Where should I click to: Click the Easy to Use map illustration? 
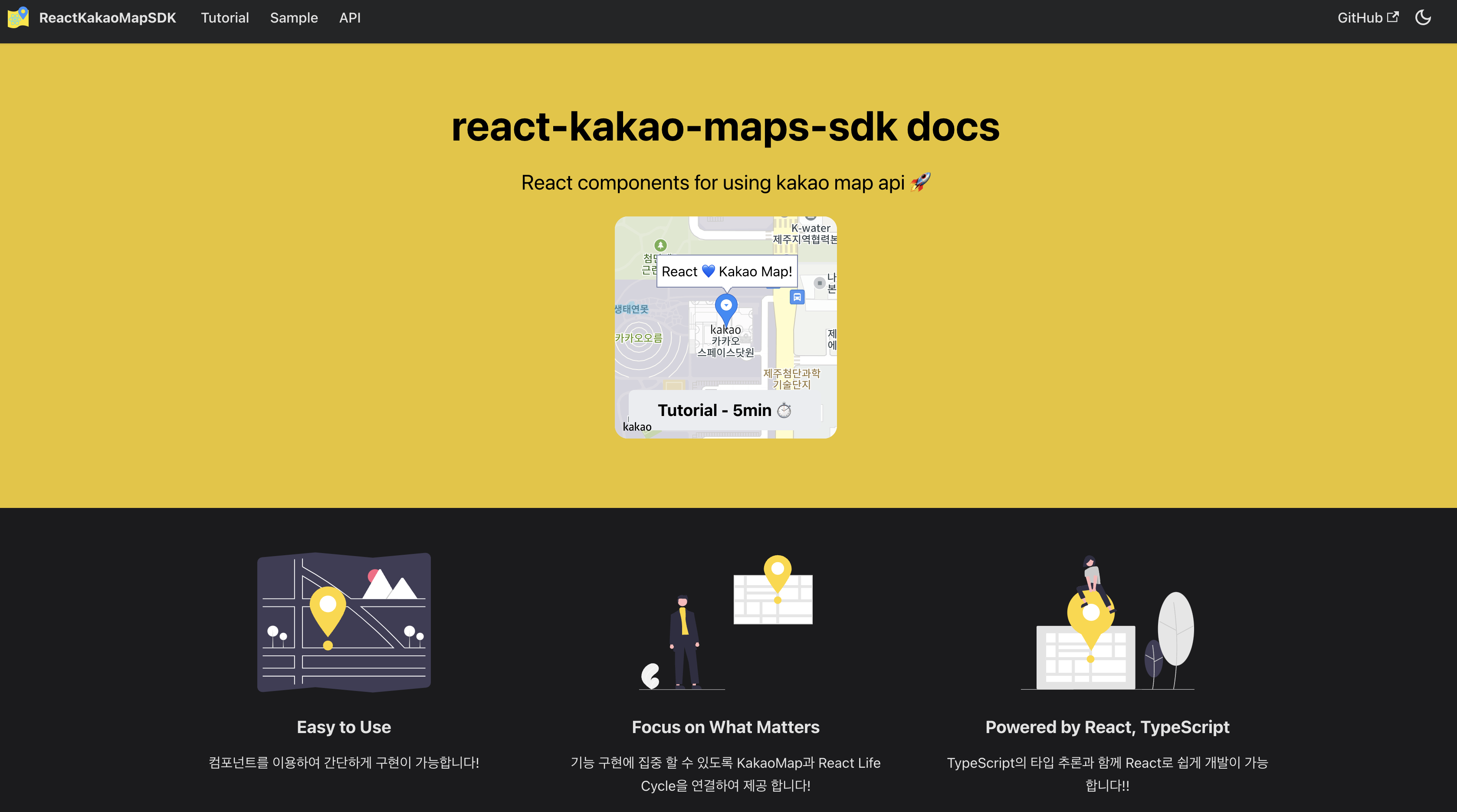click(x=344, y=622)
